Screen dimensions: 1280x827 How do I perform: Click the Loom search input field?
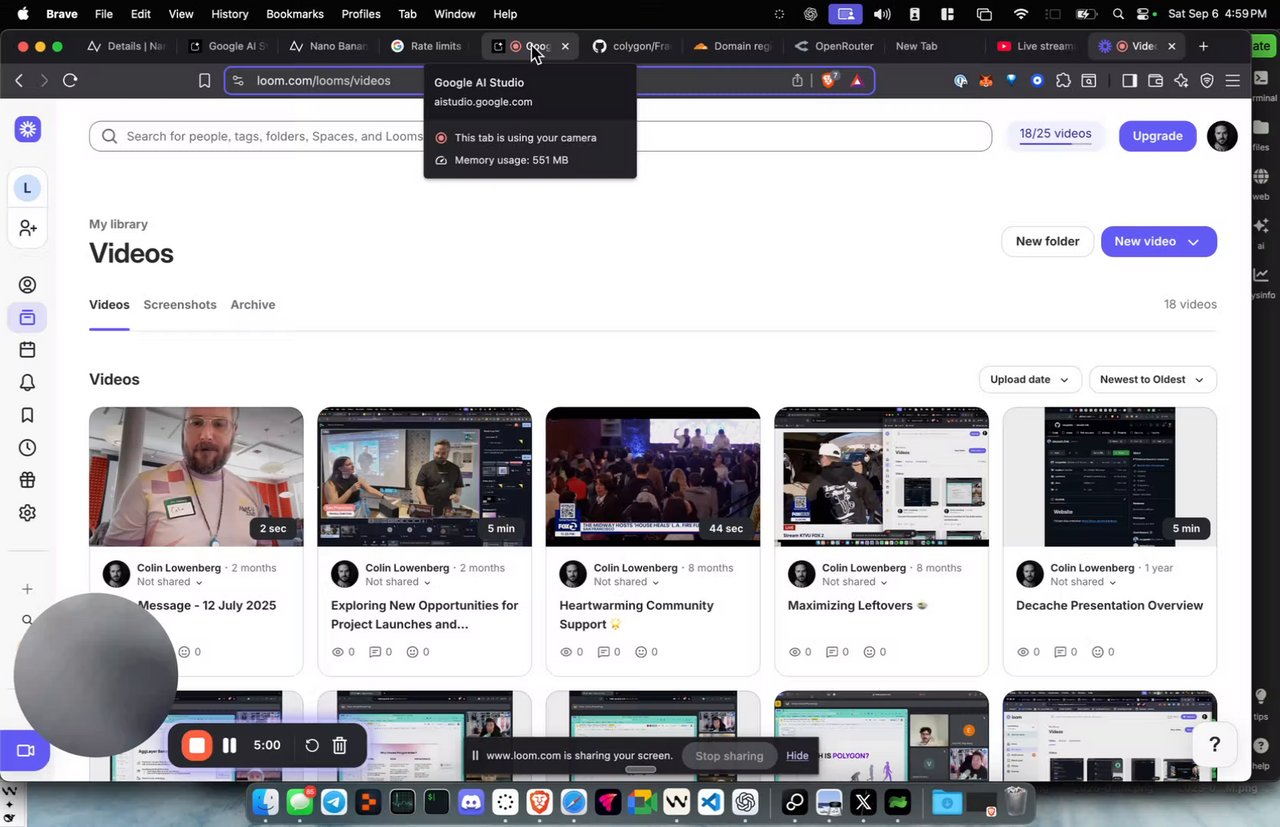coord(540,136)
